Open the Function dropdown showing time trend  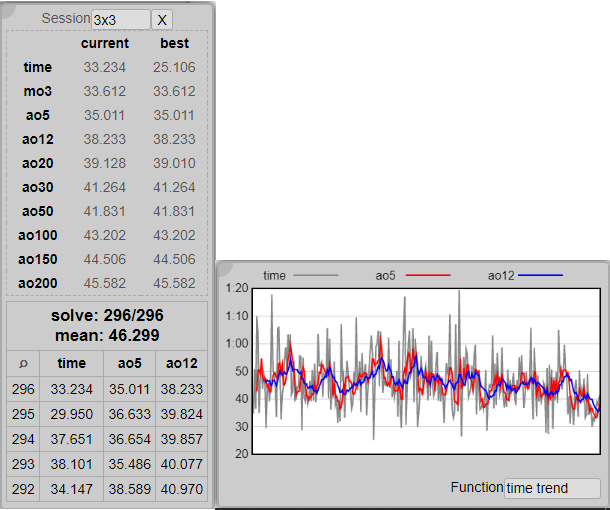(552, 488)
